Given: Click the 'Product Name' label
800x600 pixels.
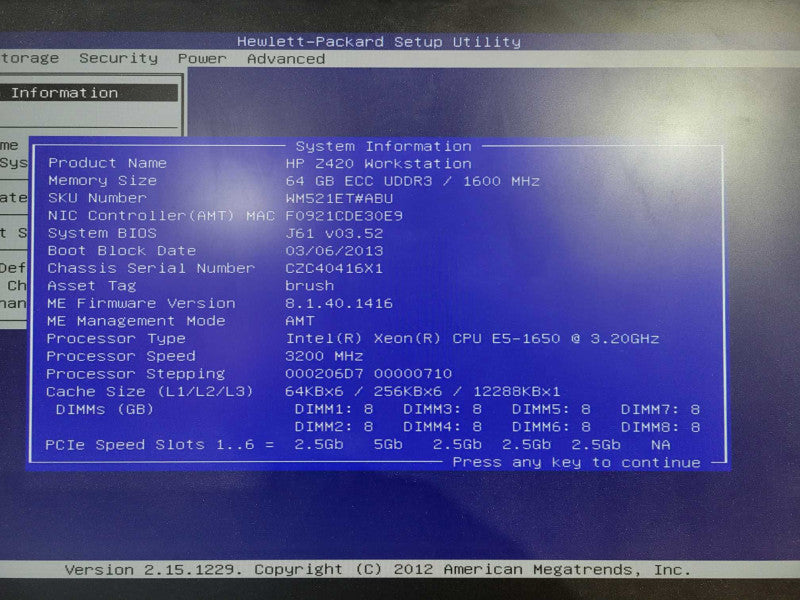Looking at the screenshot, I should [108, 163].
